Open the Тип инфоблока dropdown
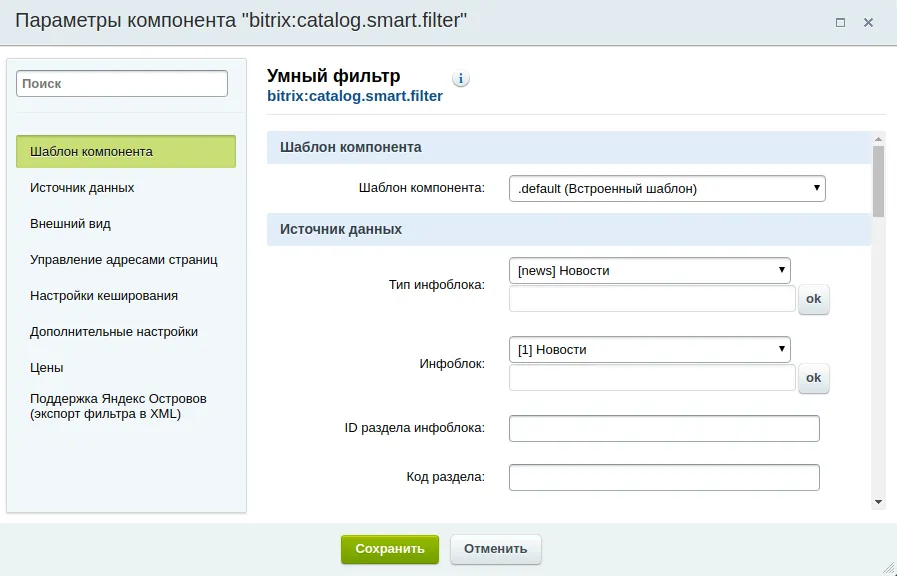Screen dimensions: 897x576 649,270
